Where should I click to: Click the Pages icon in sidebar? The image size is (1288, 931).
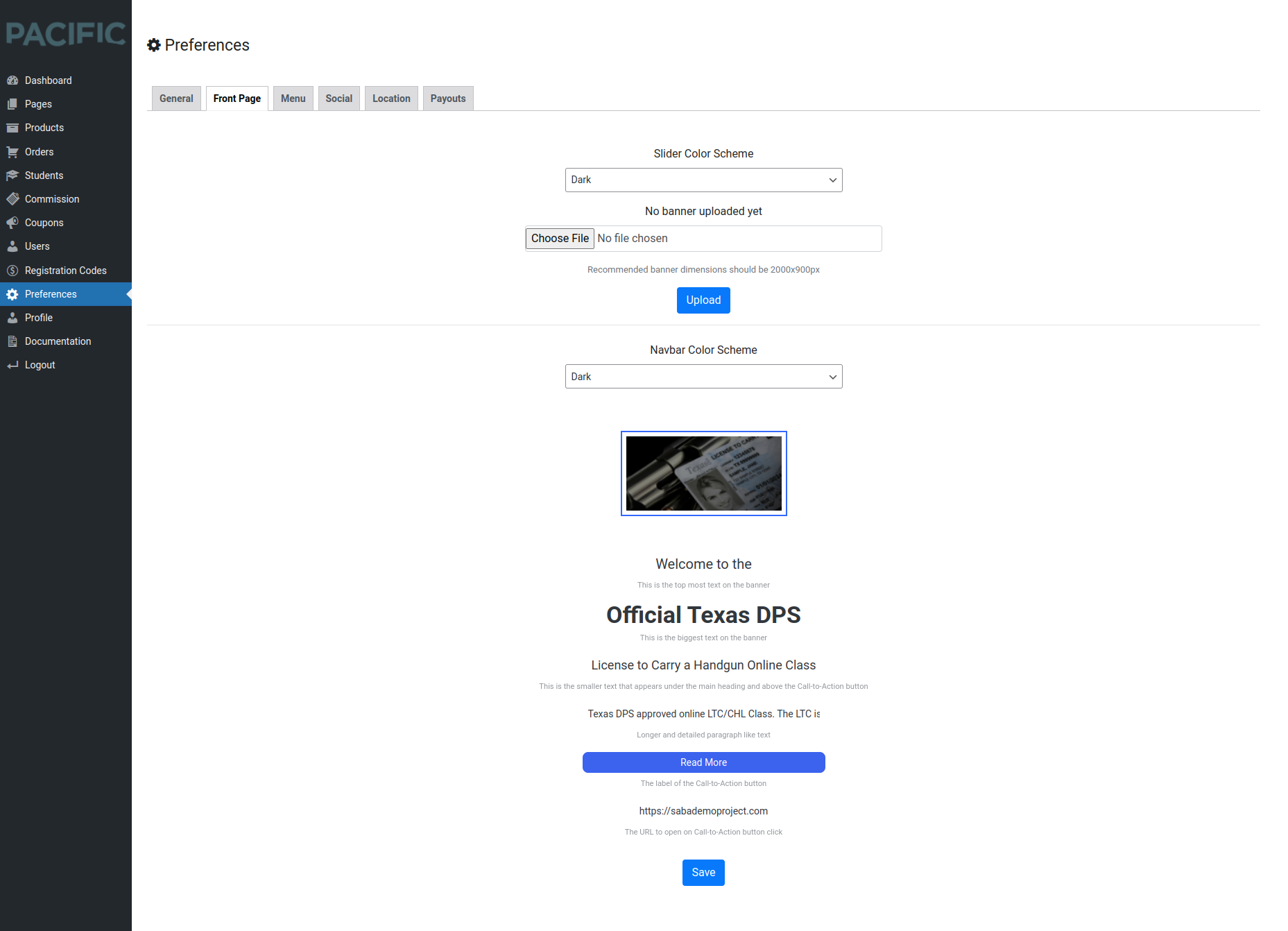coord(12,104)
